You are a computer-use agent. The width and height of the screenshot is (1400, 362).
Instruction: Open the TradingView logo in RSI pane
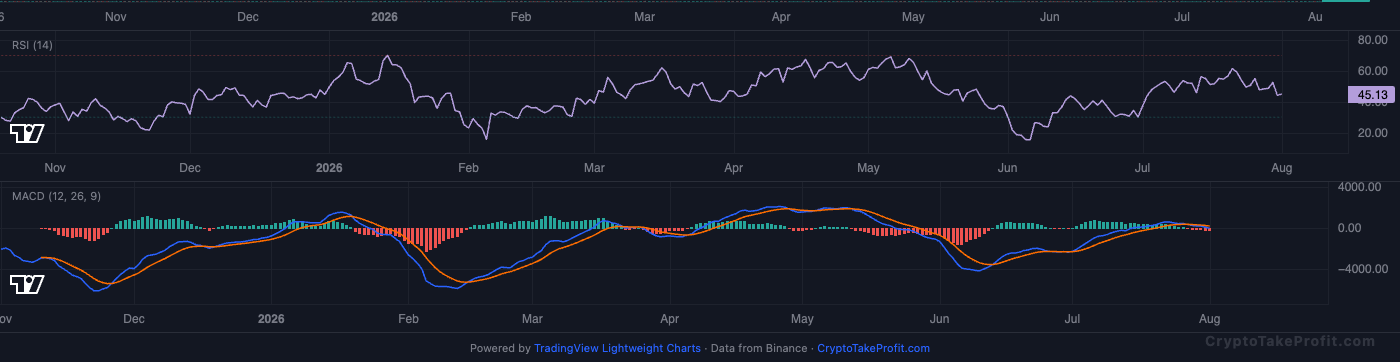click(27, 133)
